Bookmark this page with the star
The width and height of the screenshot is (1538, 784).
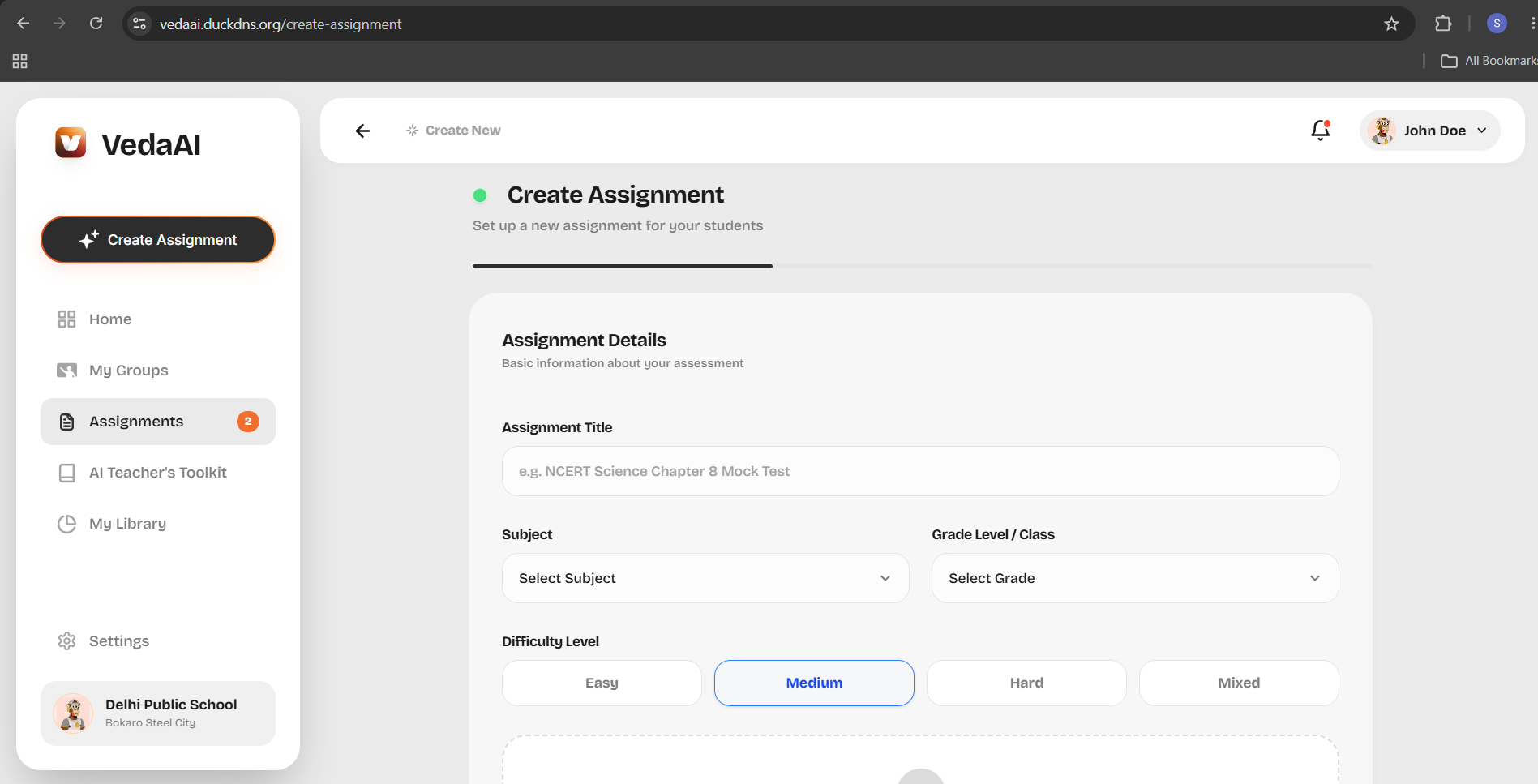click(x=1391, y=24)
